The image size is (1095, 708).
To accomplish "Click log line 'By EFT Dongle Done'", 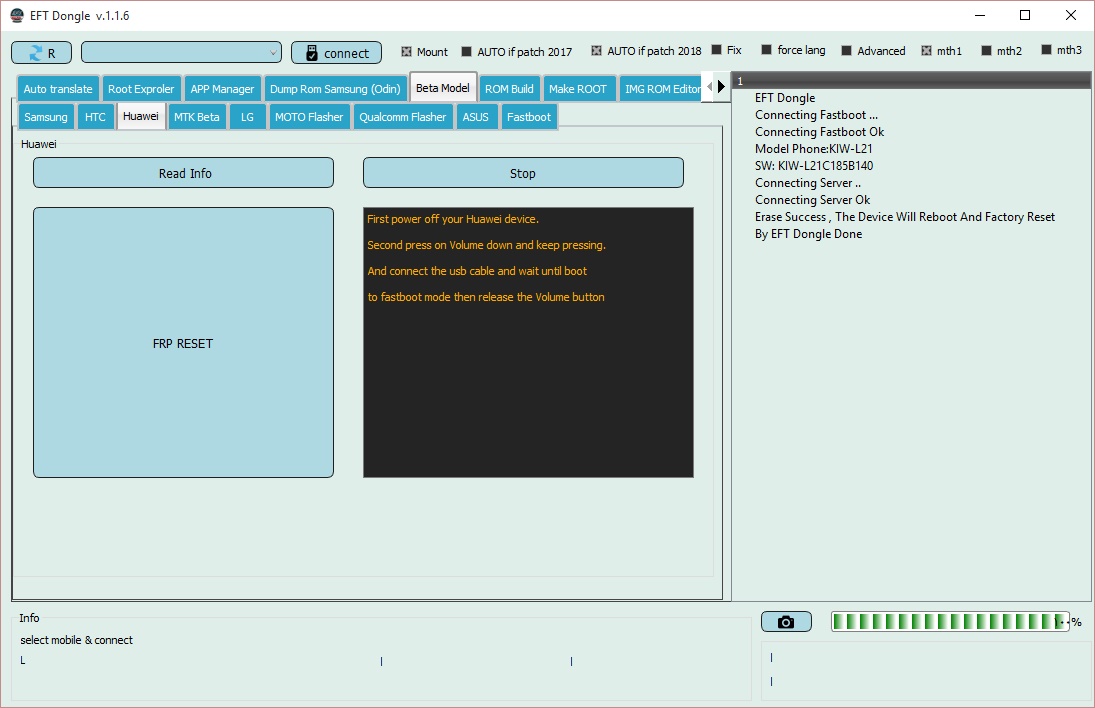I will [x=808, y=234].
